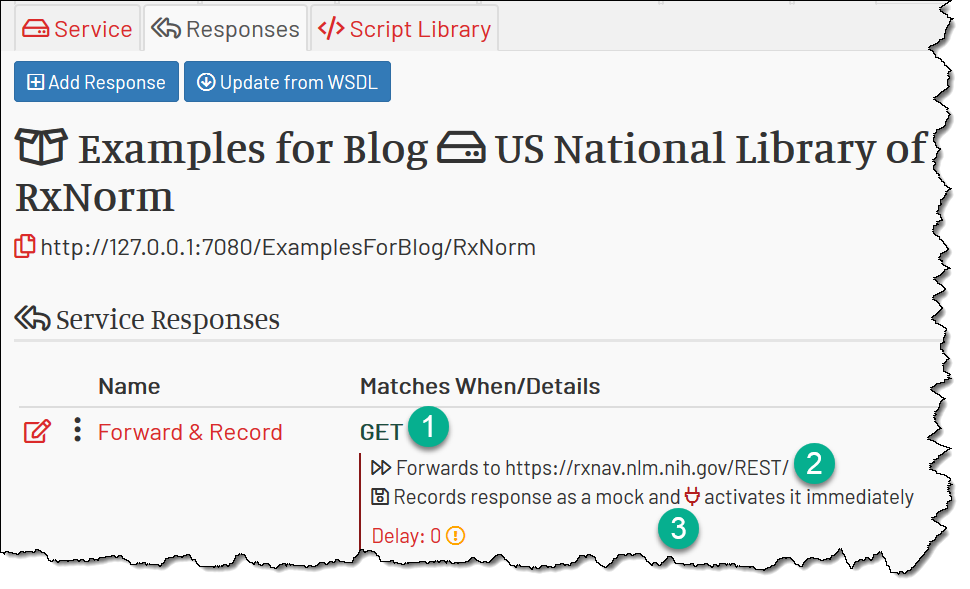Select the service URL text http://127.0.0.1:7080/ExamplesForBlog/RxNorm

click(x=288, y=247)
